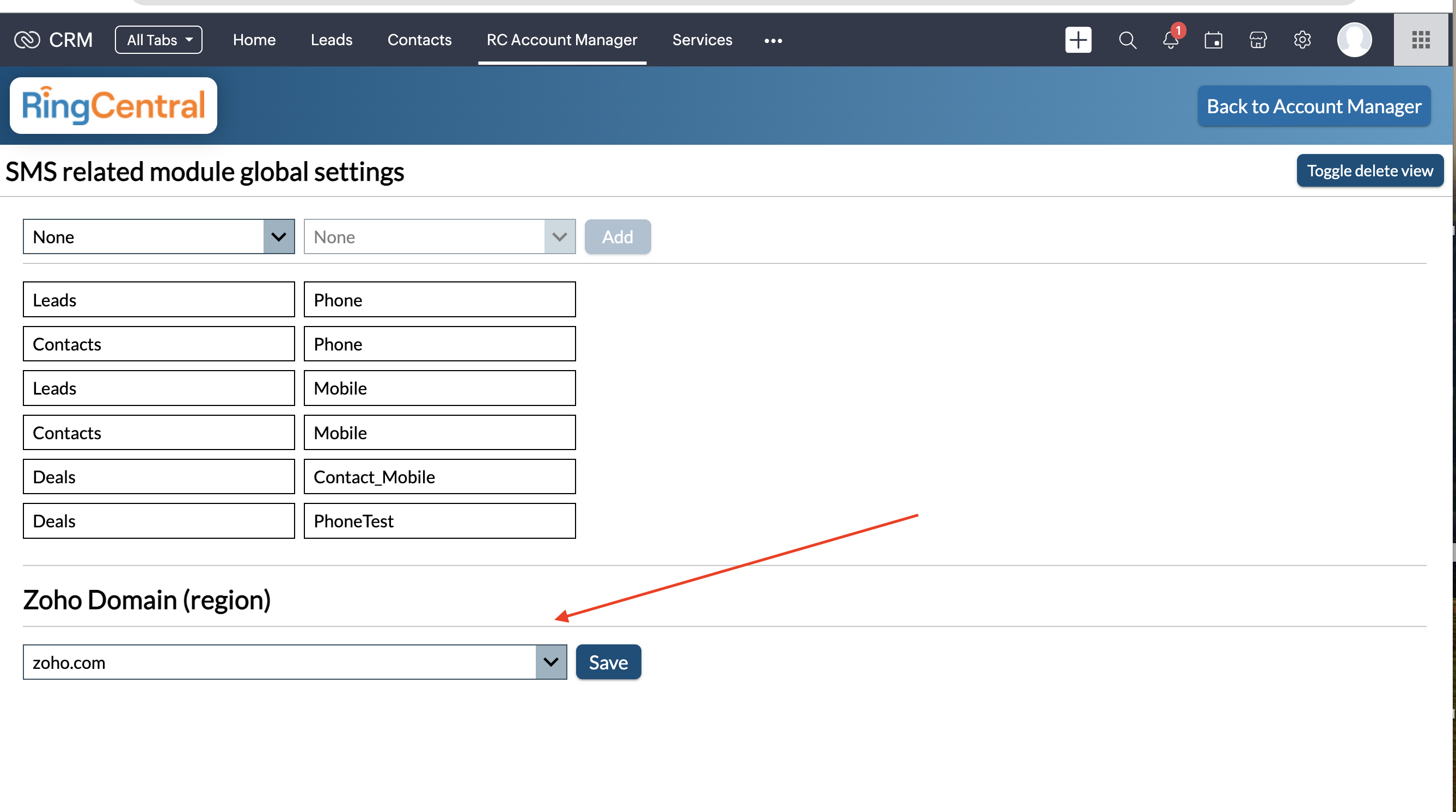The image size is (1456, 812).
Task: Open the notifications bell icon
Action: tap(1171, 40)
